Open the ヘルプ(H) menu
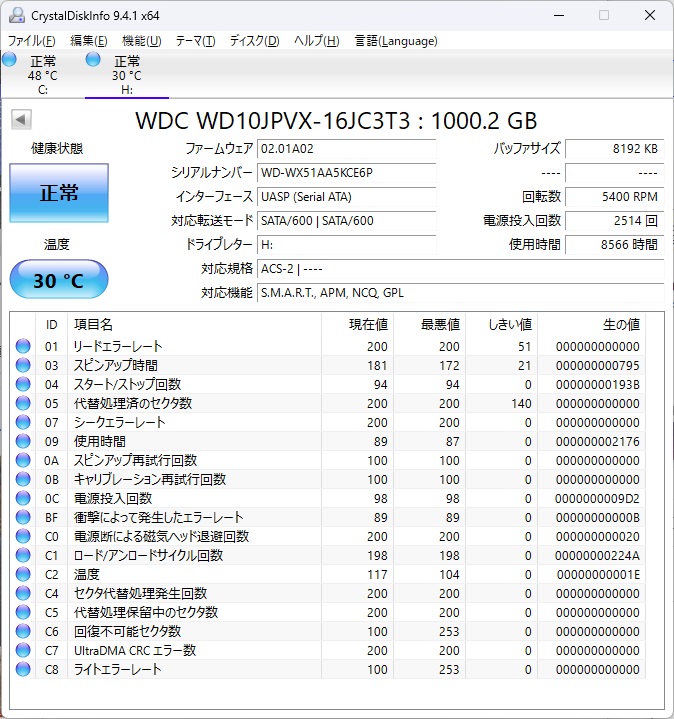674x719 pixels. point(317,41)
